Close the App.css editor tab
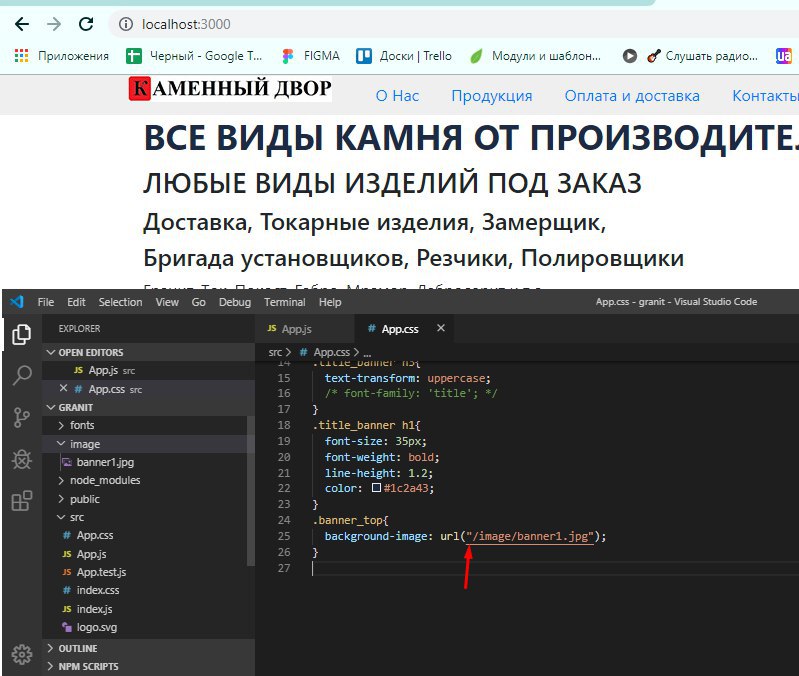799x676 pixels. click(x=441, y=328)
